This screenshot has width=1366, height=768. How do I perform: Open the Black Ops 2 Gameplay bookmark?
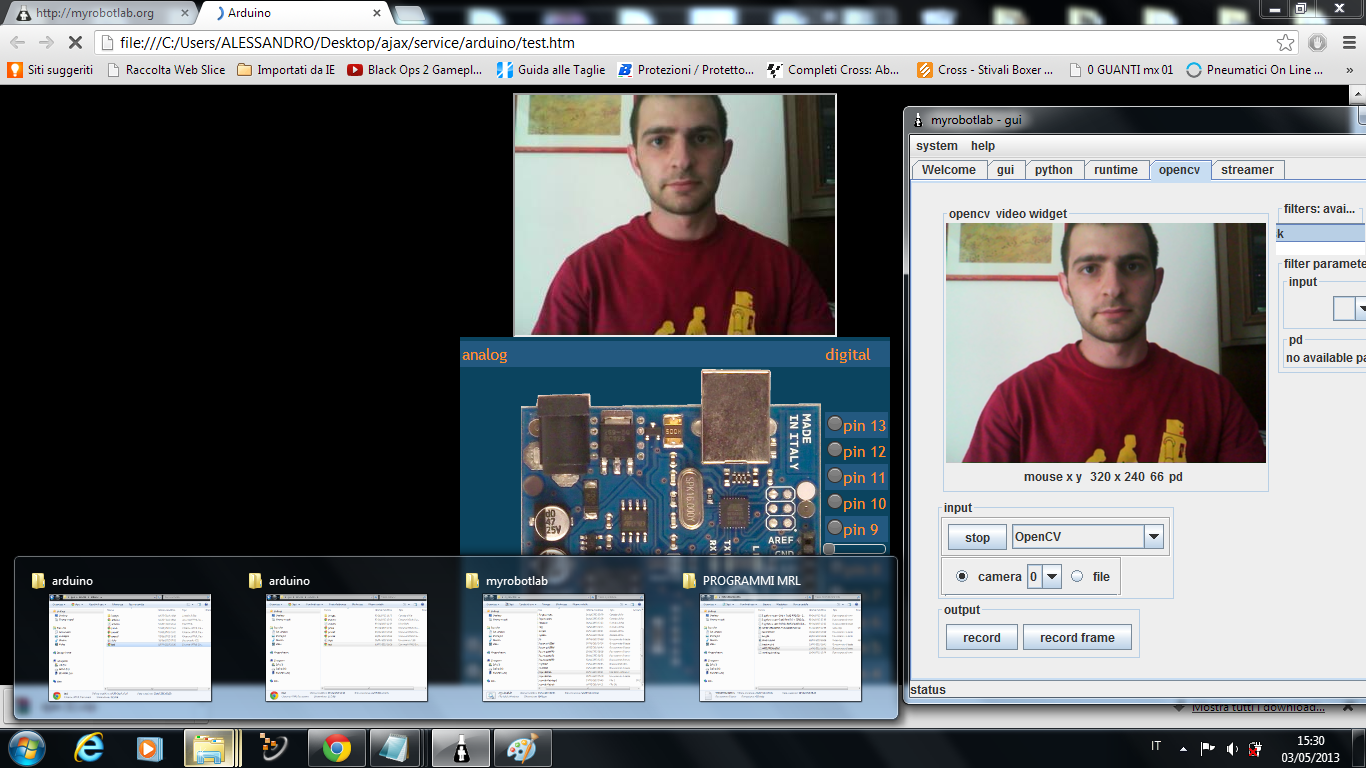pos(415,70)
